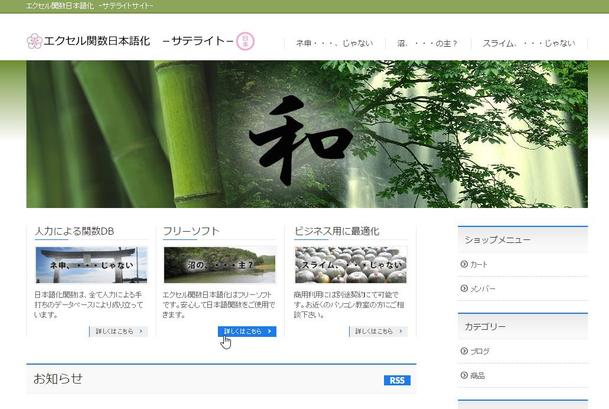This screenshot has height=409, width=609.
Task: Click the arrow icon beside カート
Action: click(x=464, y=264)
